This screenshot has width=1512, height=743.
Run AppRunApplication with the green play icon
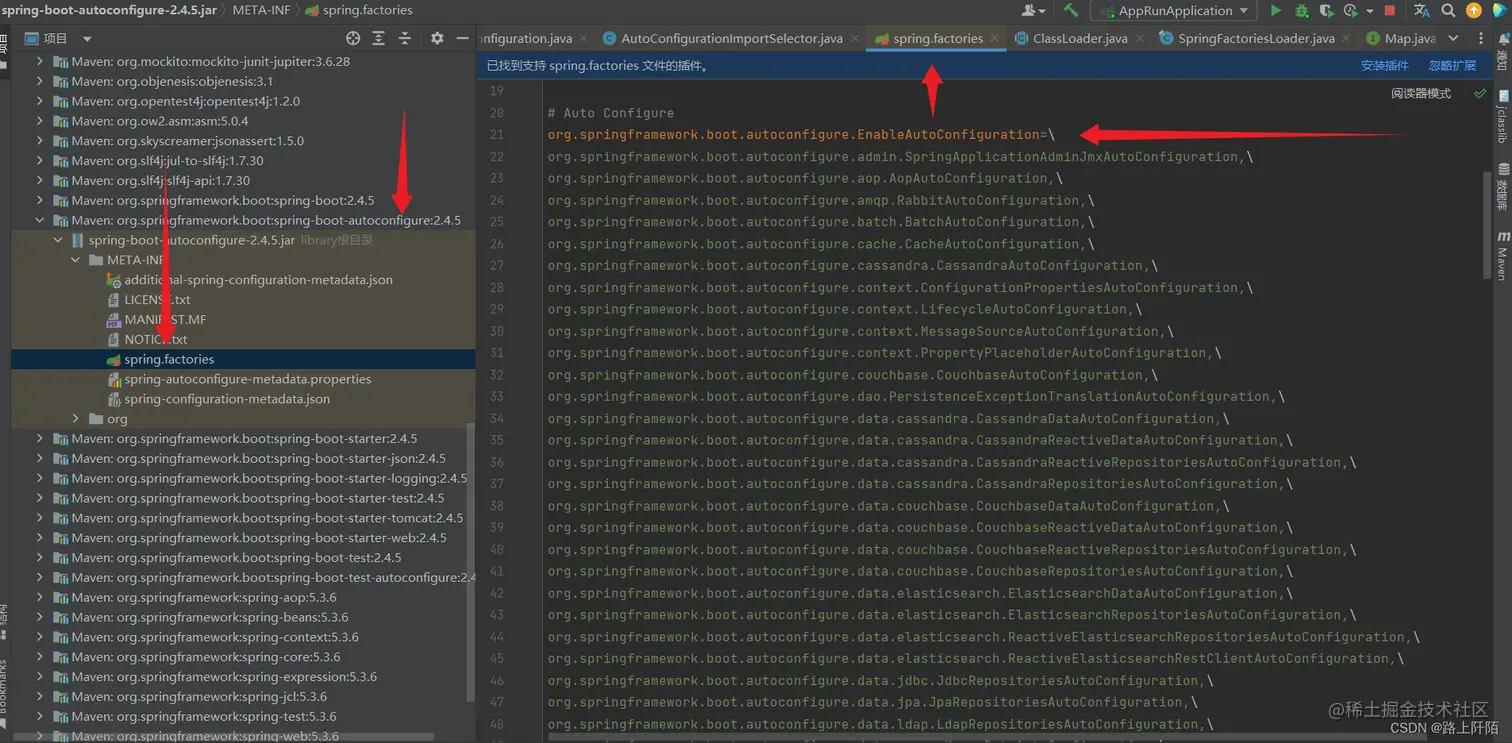[1275, 10]
